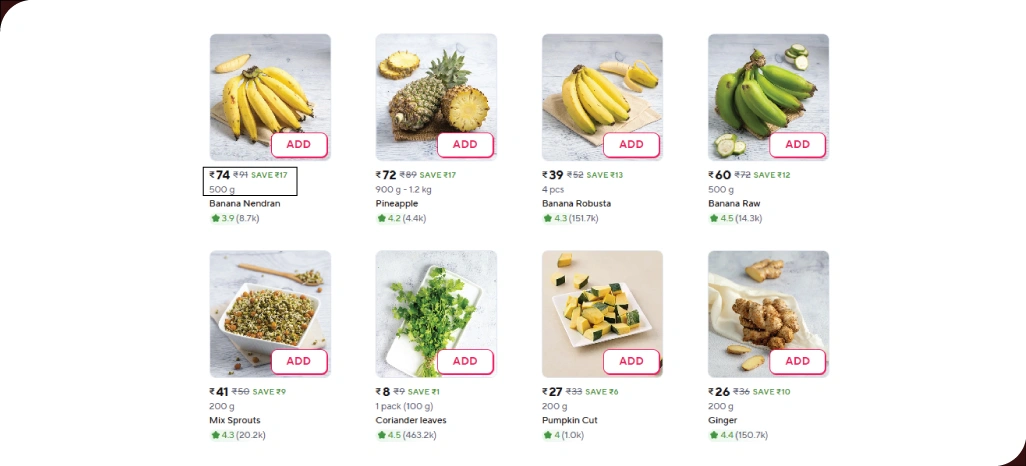Viewport: 1026px width, 466px height.
Task: Add Ginger to cart
Action: coord(797,361)
